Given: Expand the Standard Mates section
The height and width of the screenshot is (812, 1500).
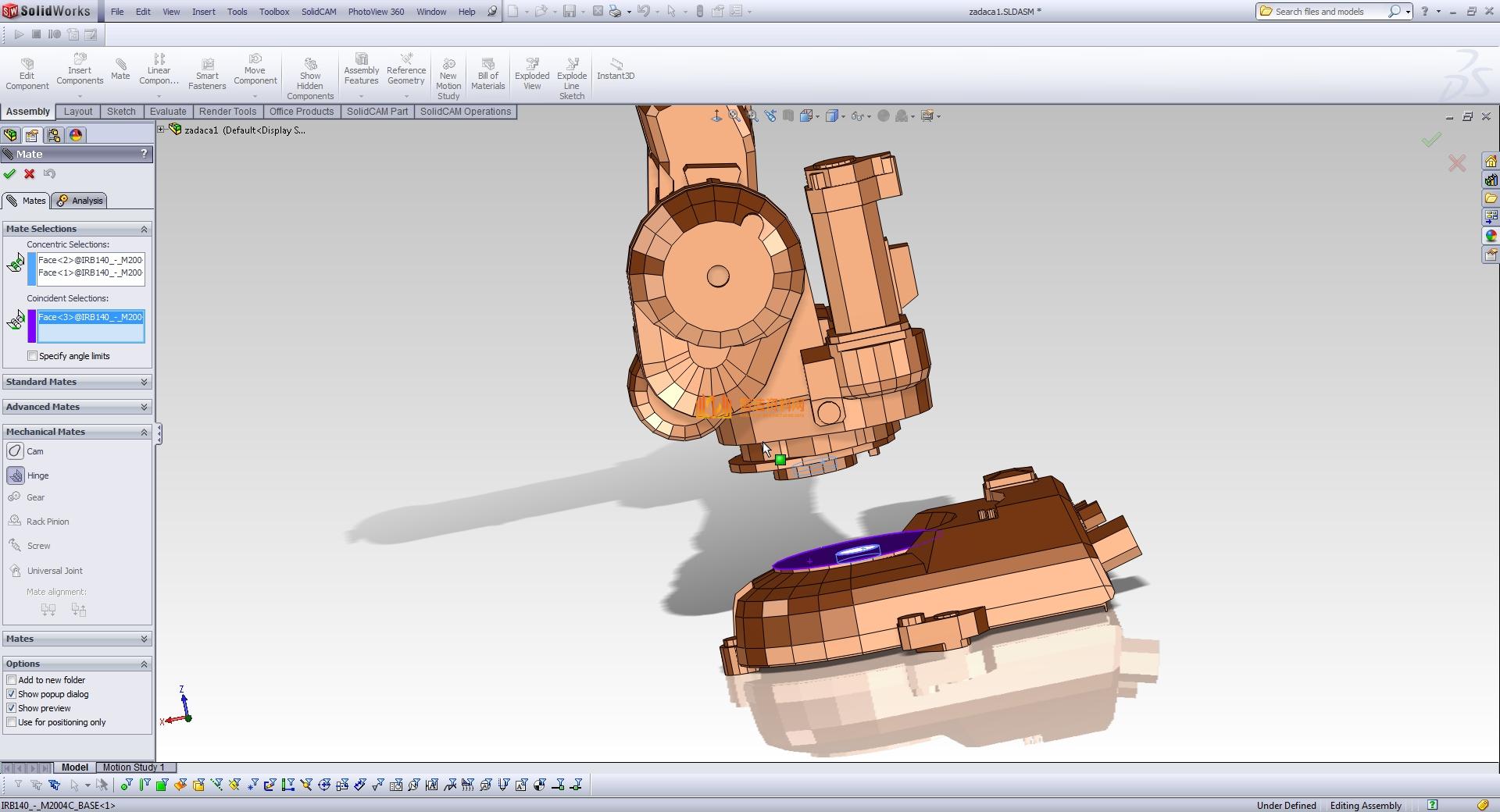Looking at the screenshot, I should coord(77,382).
